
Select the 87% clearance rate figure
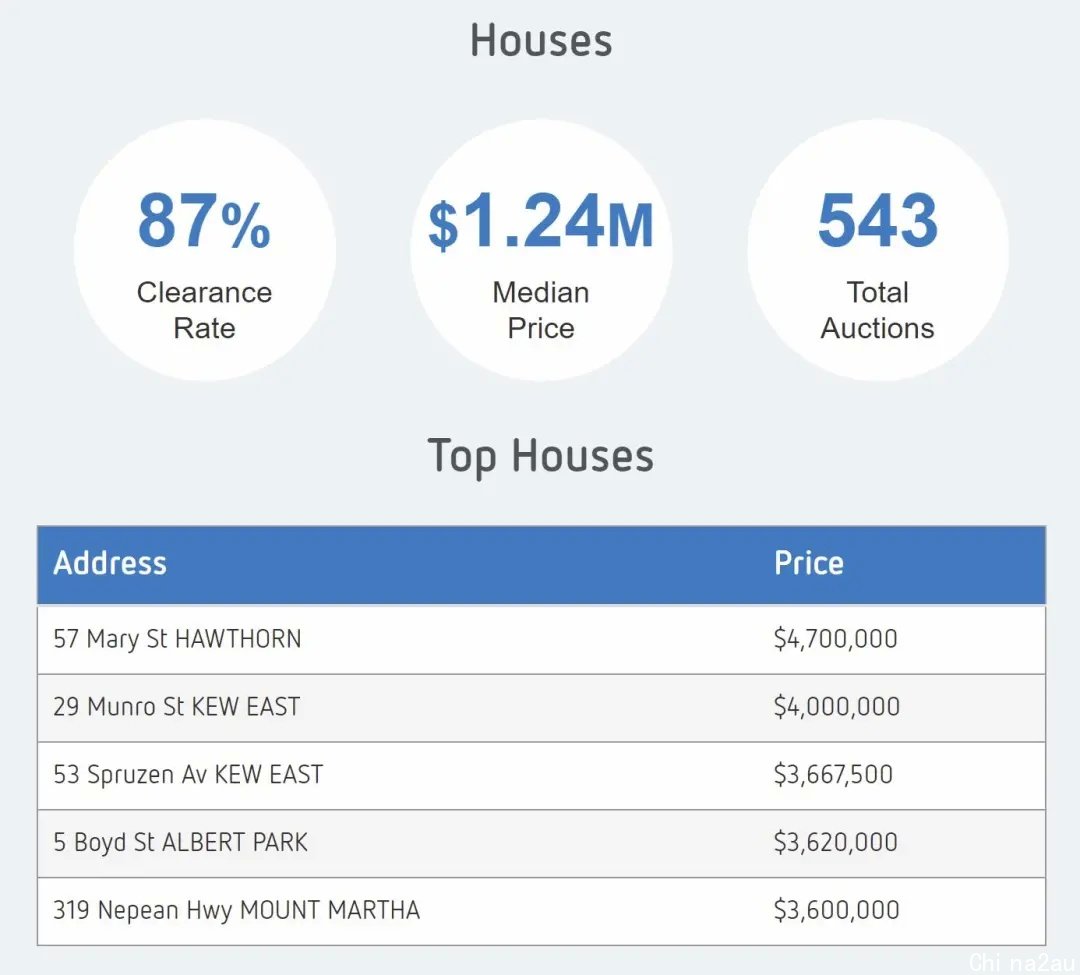tap(204, 220)
